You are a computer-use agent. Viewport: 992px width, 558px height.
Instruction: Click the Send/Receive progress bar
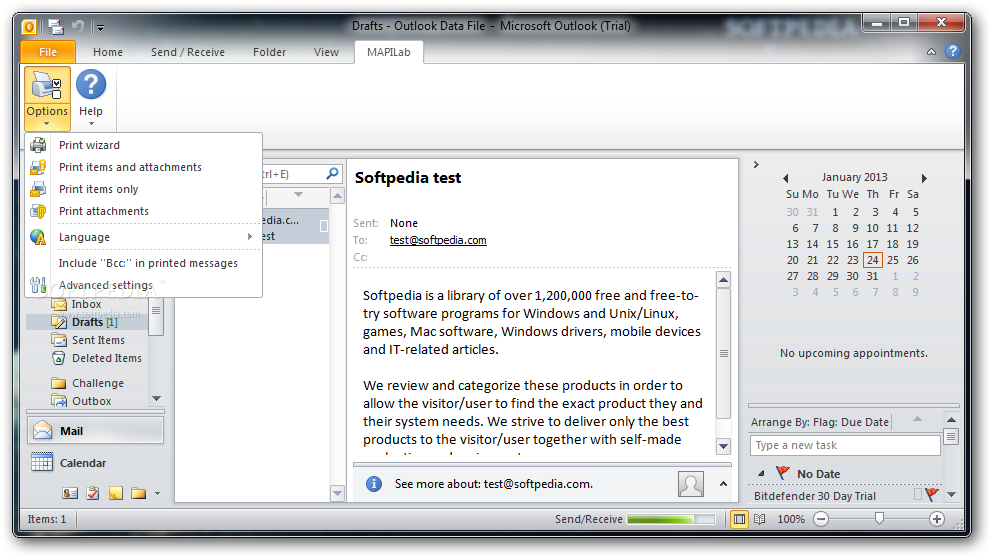click(671, 519)
